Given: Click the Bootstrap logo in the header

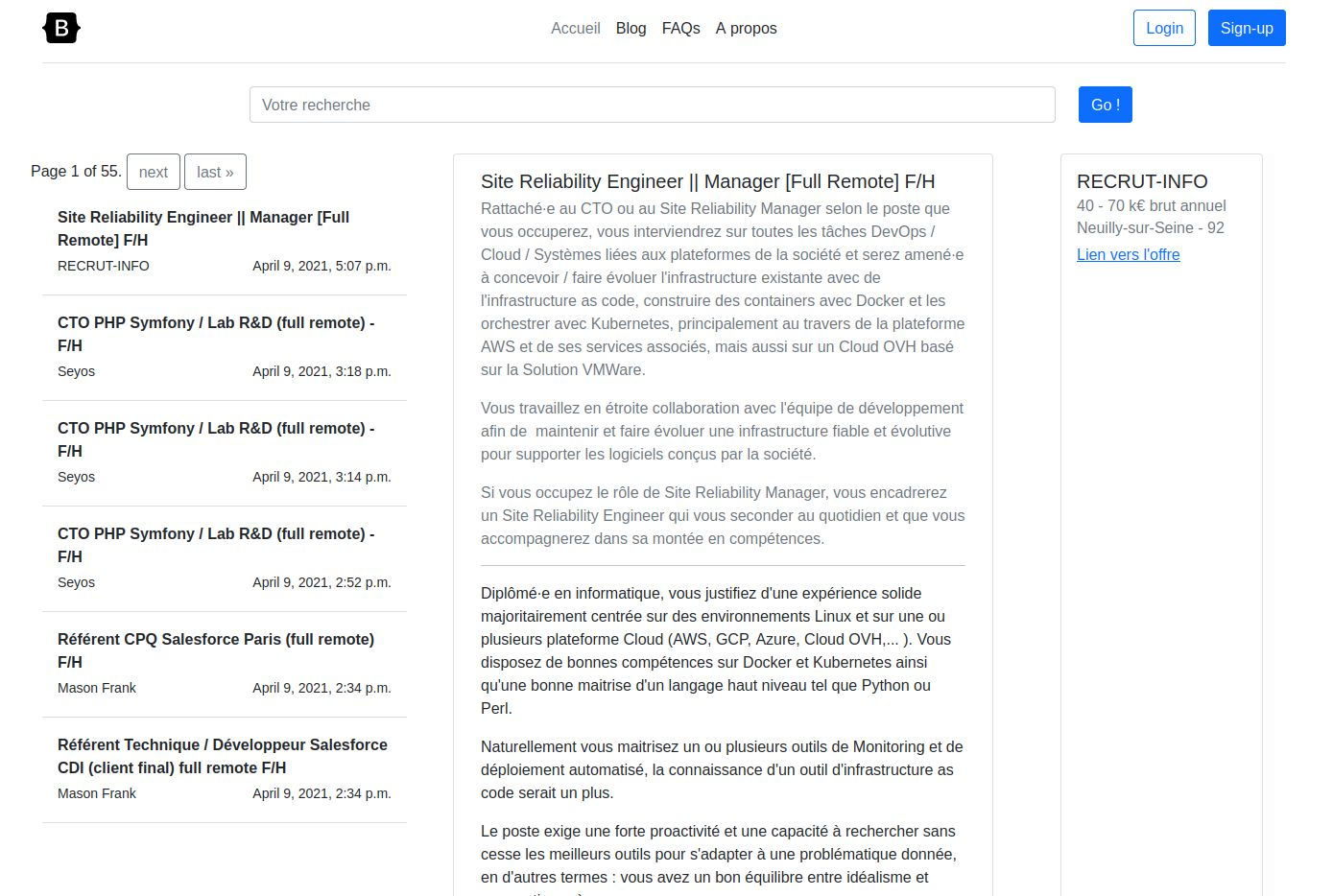Looking at the screenshot, I should [61, 28].
